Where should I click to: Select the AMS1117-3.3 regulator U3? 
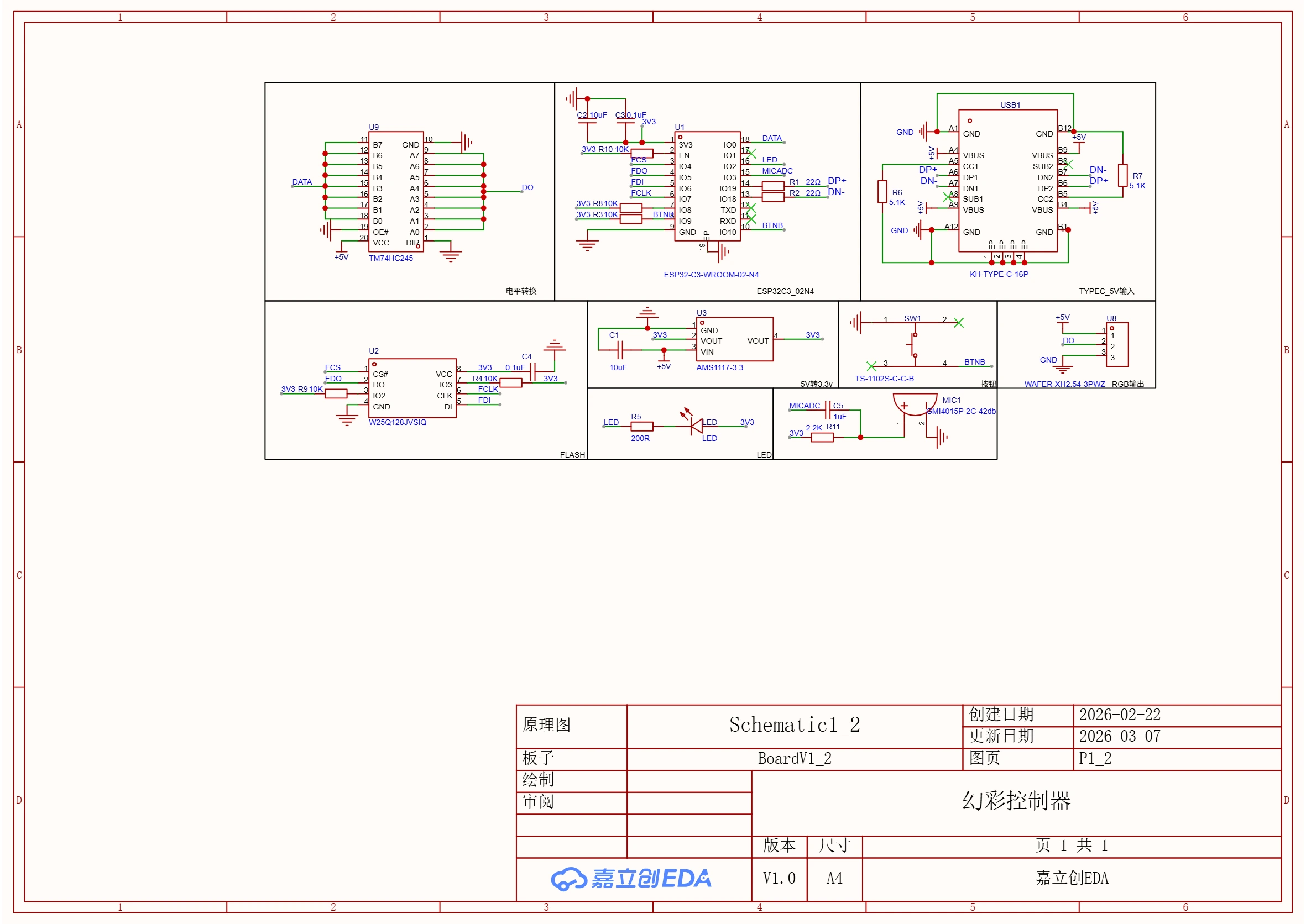[x=734, y=339]
